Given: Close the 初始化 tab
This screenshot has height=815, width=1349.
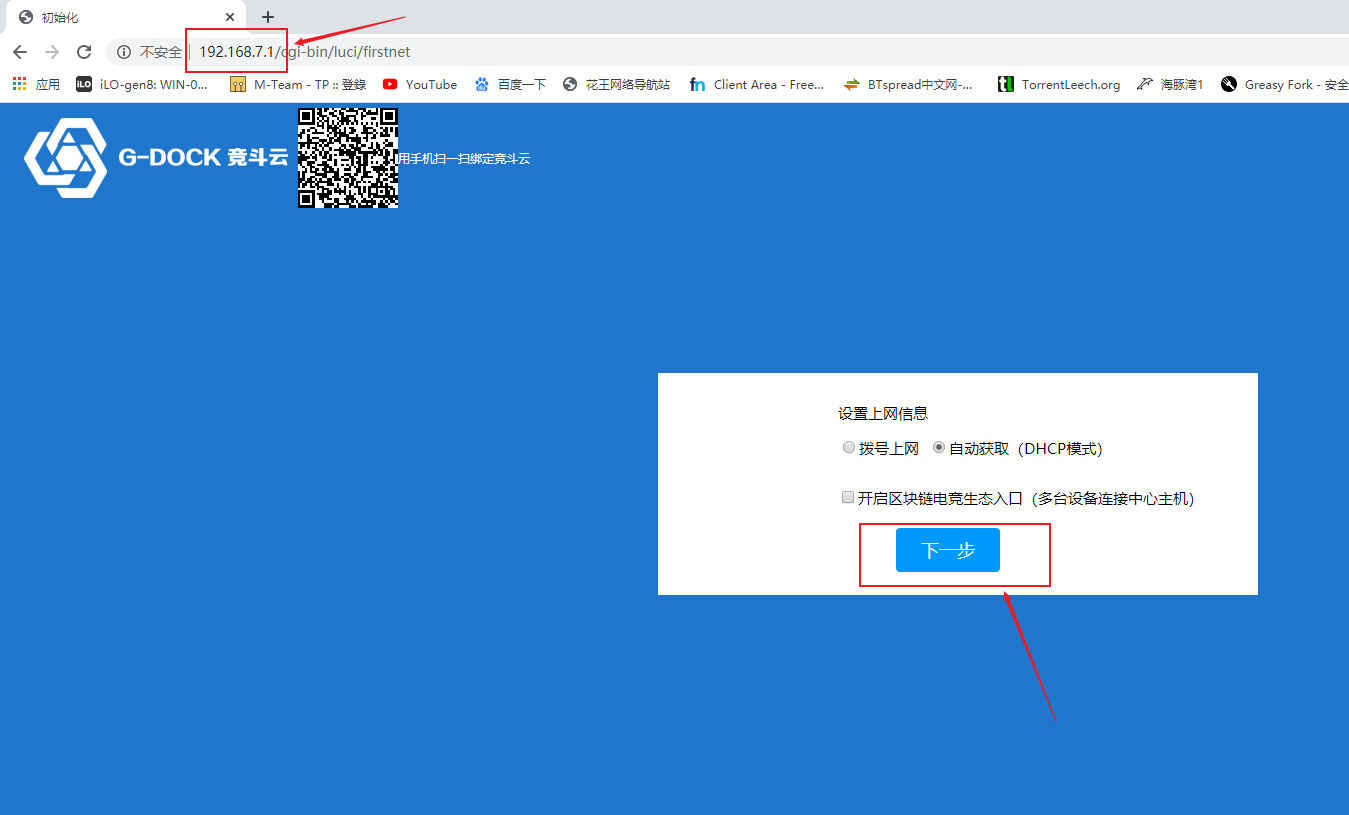Looking at the screenshot, I should pos(231,17).
